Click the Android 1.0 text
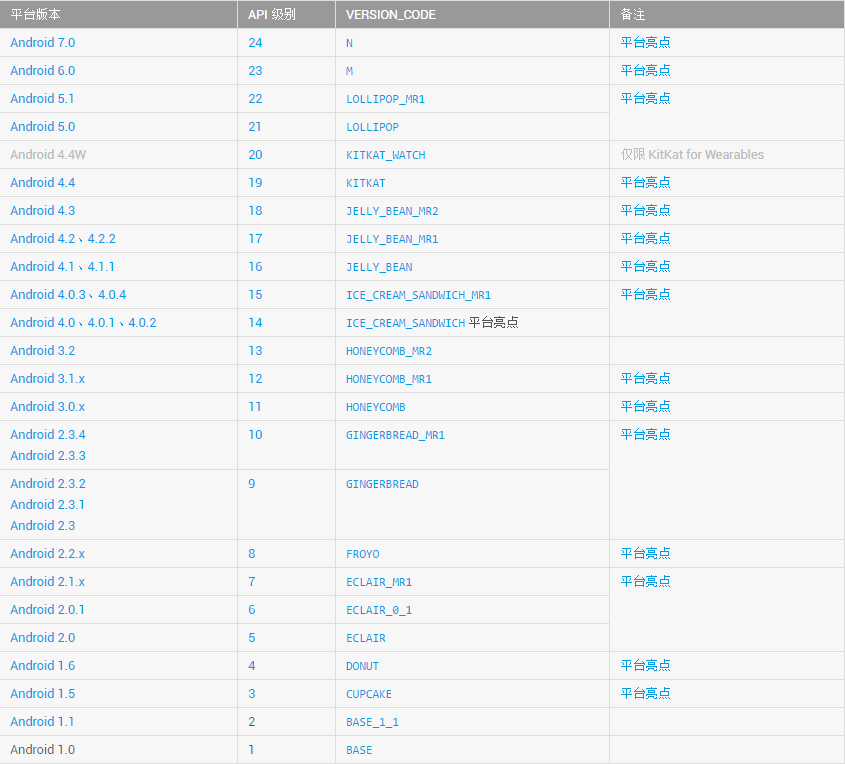The width and height of the screenshot is (845, 764). pos(43,750)
